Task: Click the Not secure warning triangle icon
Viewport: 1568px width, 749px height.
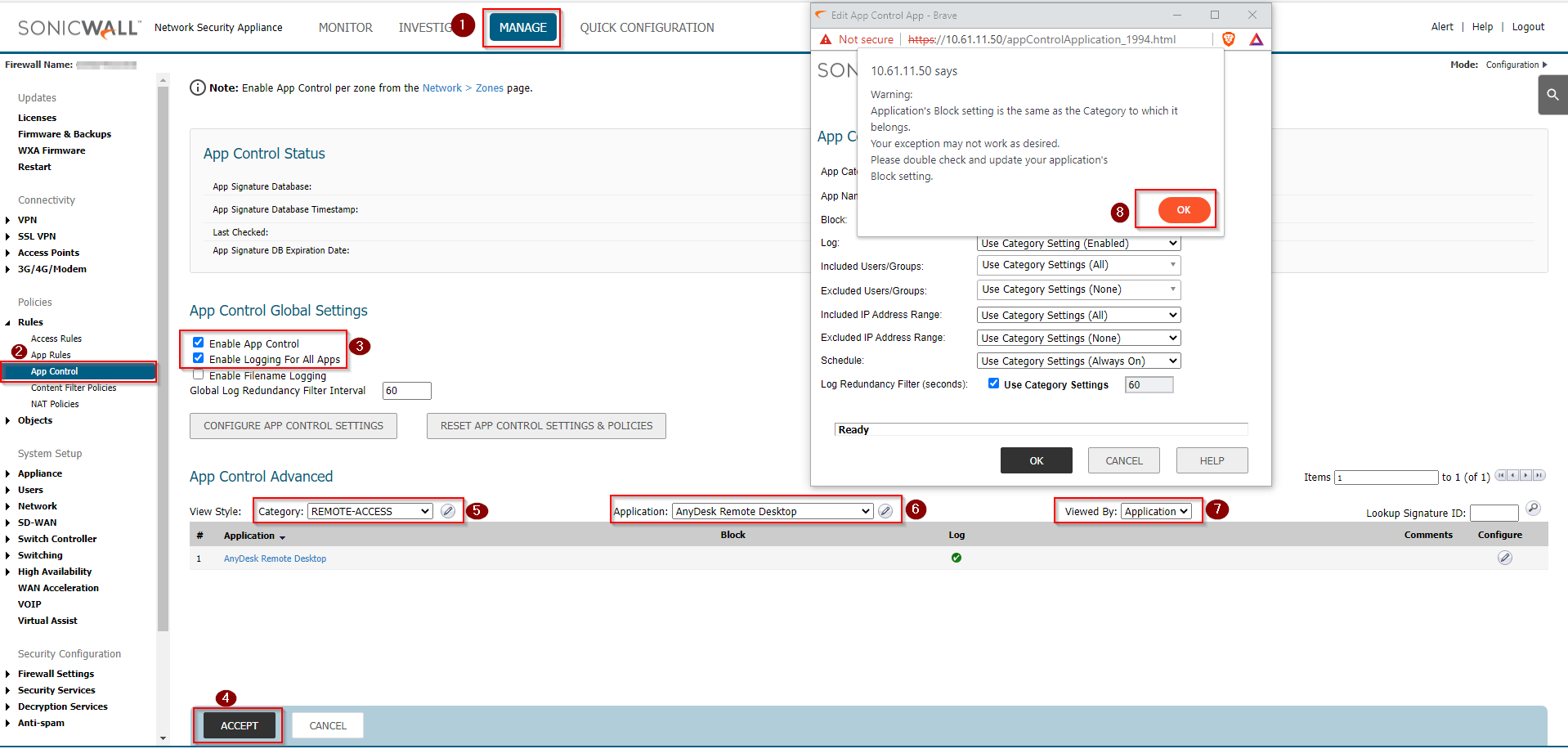Action: [x=826, y=39]
